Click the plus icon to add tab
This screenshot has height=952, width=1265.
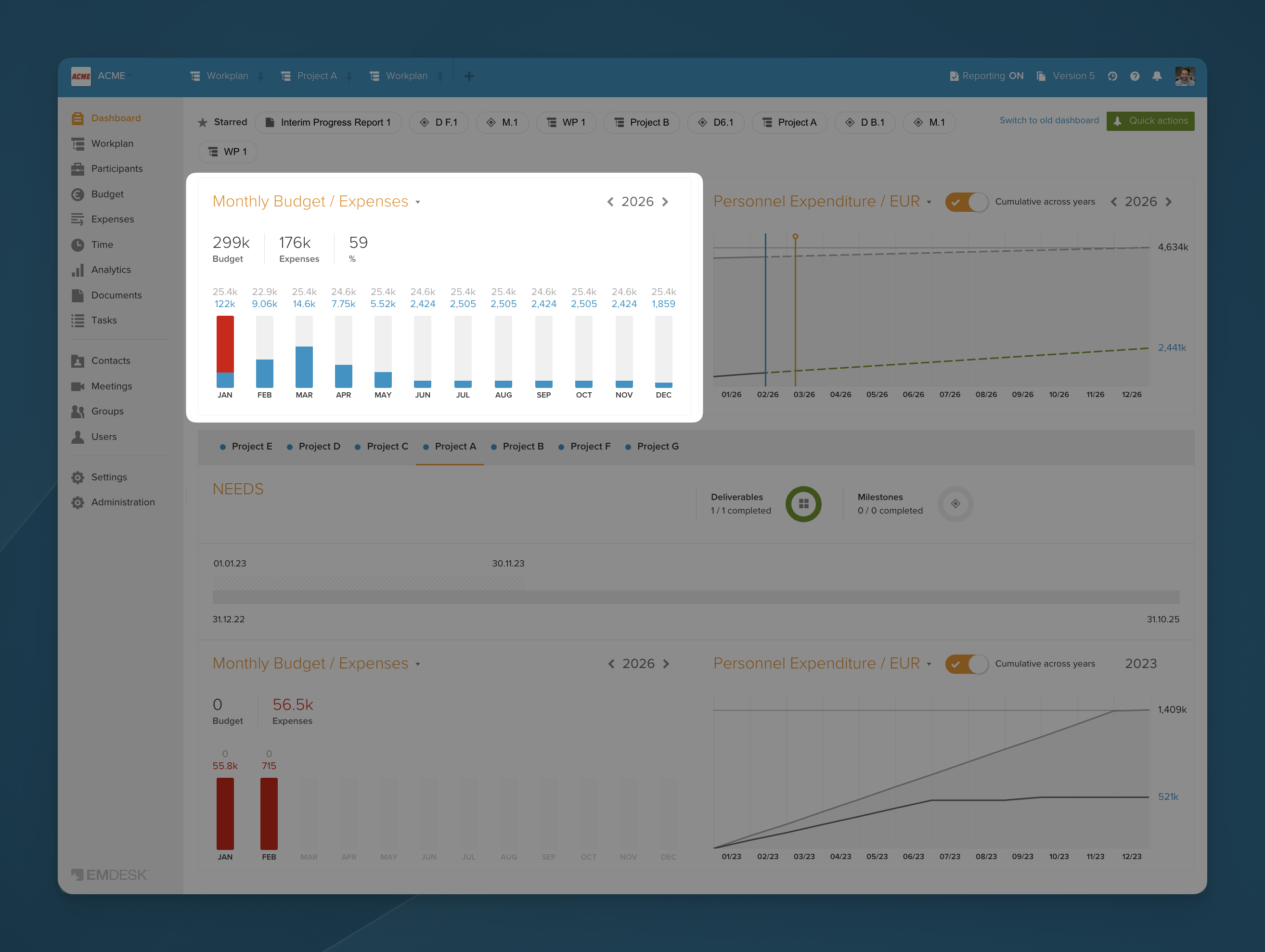469,76
